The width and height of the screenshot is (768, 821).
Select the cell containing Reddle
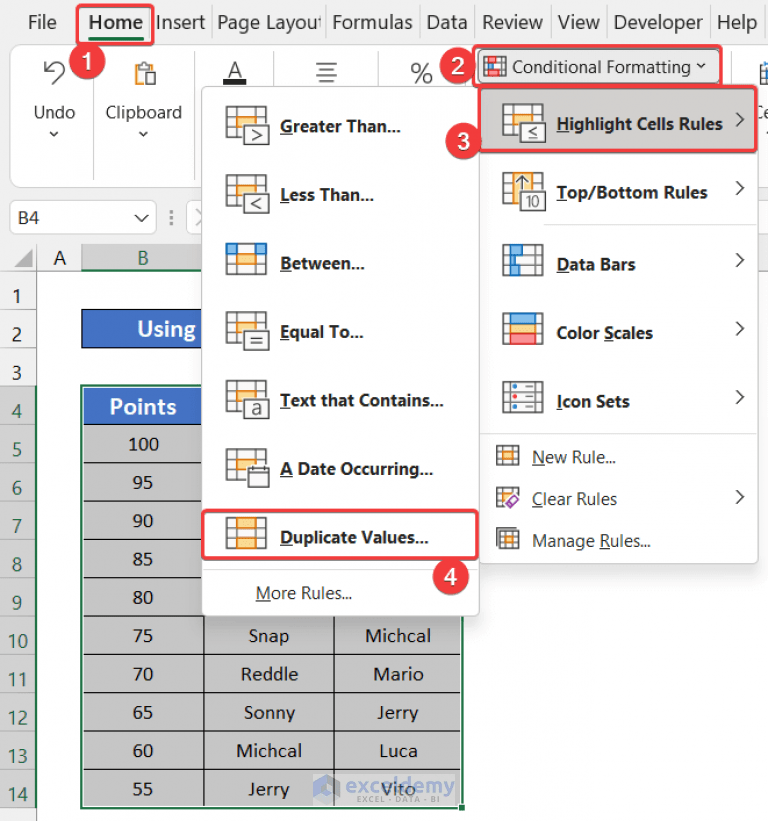(269, 674)
